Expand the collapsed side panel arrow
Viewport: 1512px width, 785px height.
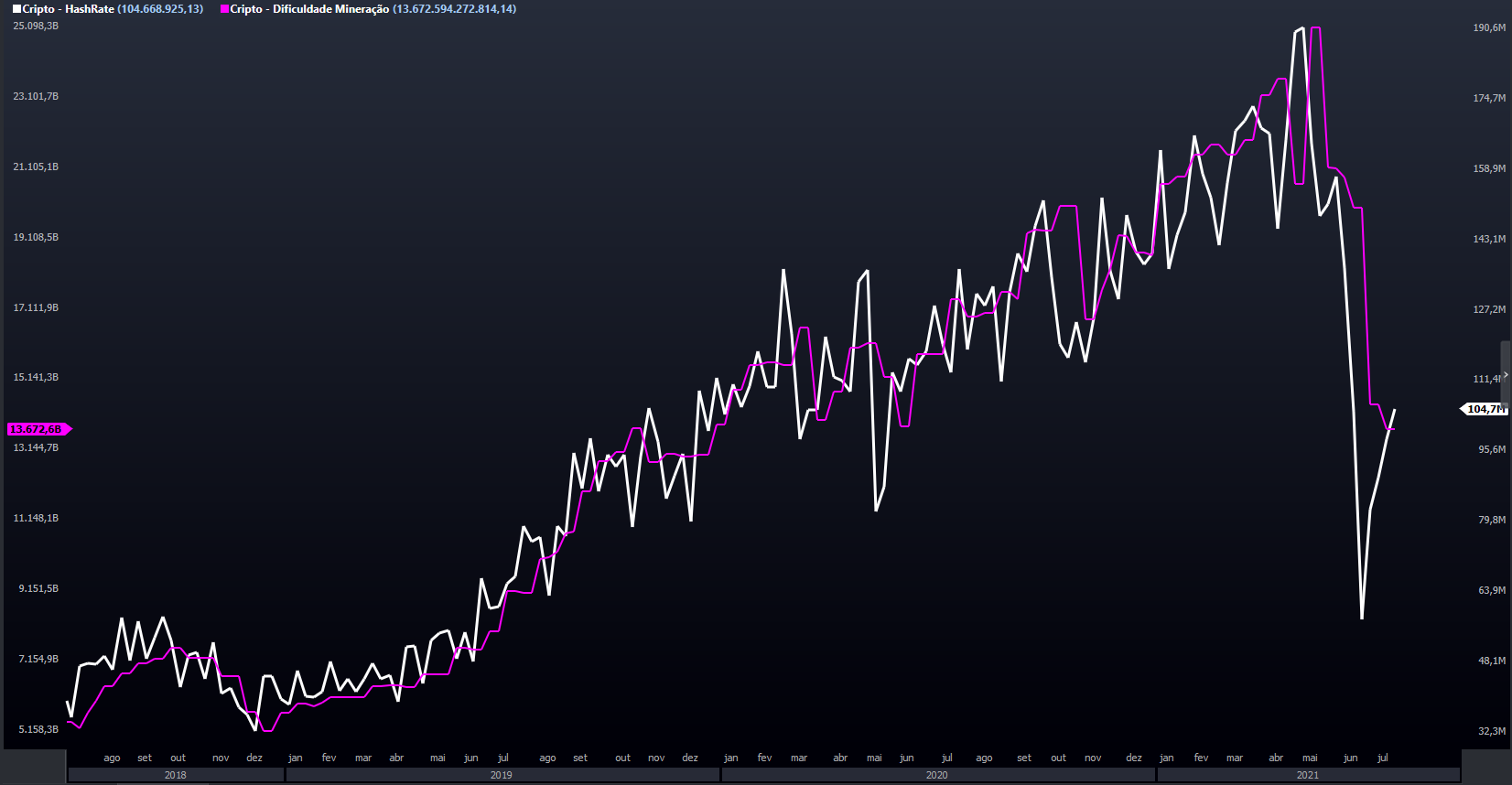[x=1506, y=374]
